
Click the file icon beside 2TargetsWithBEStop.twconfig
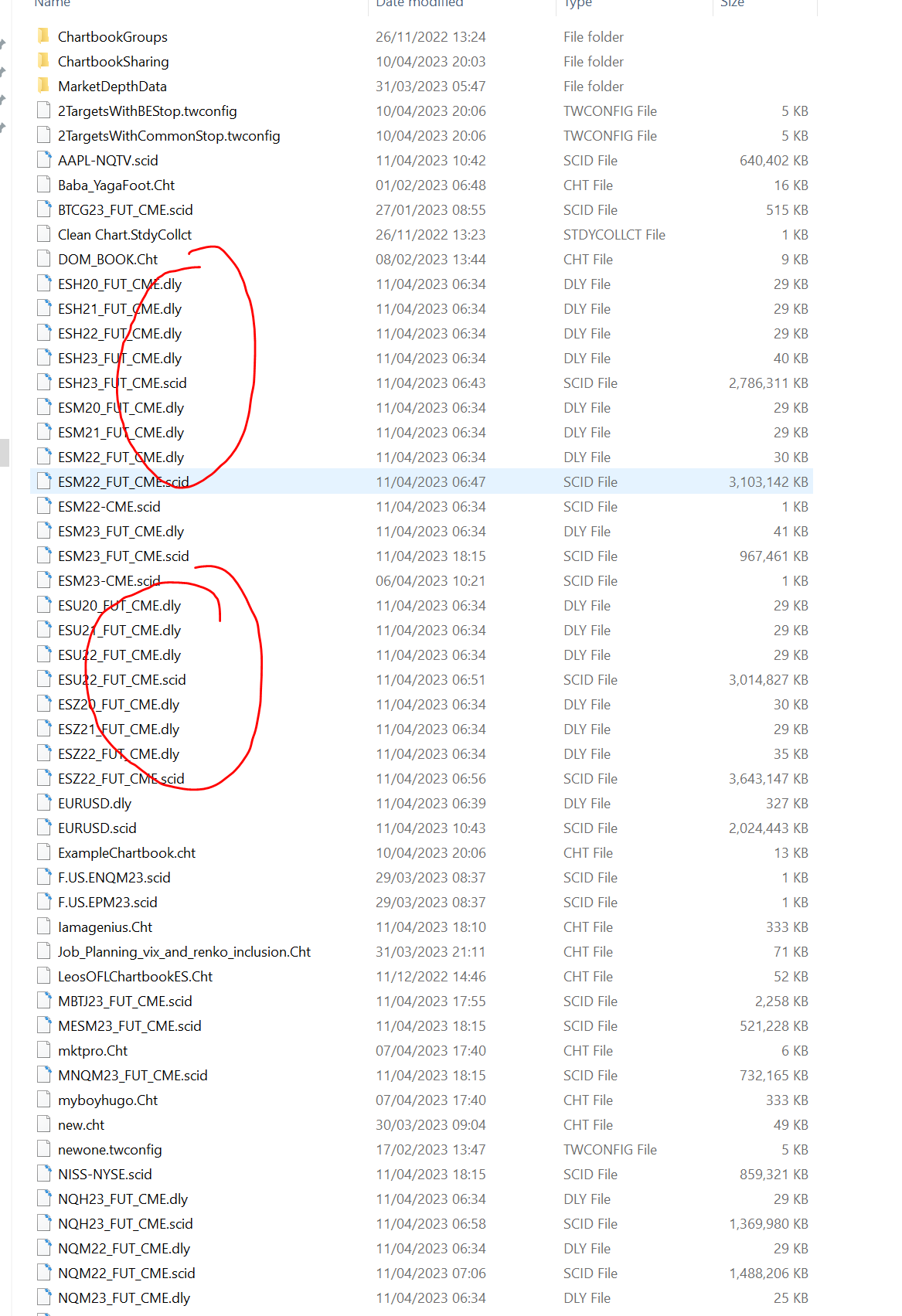click(44, 111)
